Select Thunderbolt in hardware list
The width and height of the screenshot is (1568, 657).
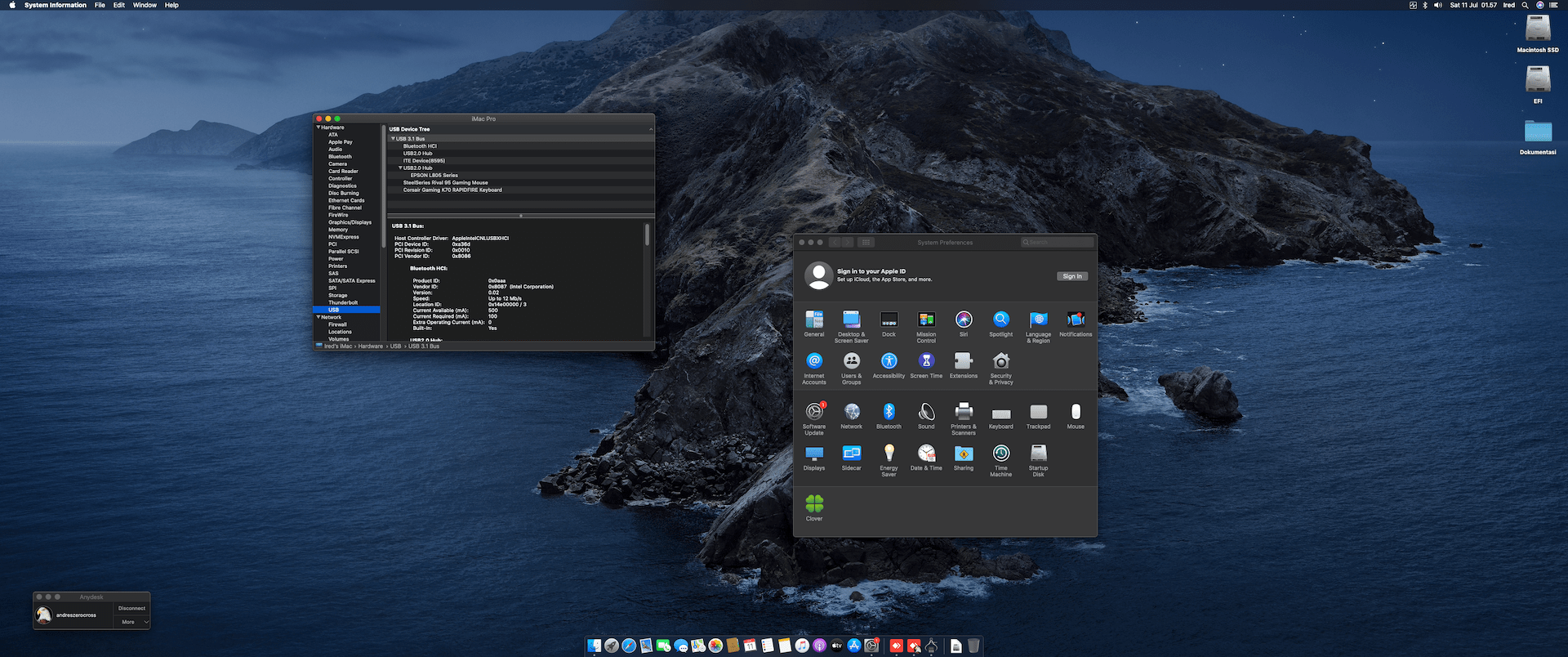coord(343,302)
